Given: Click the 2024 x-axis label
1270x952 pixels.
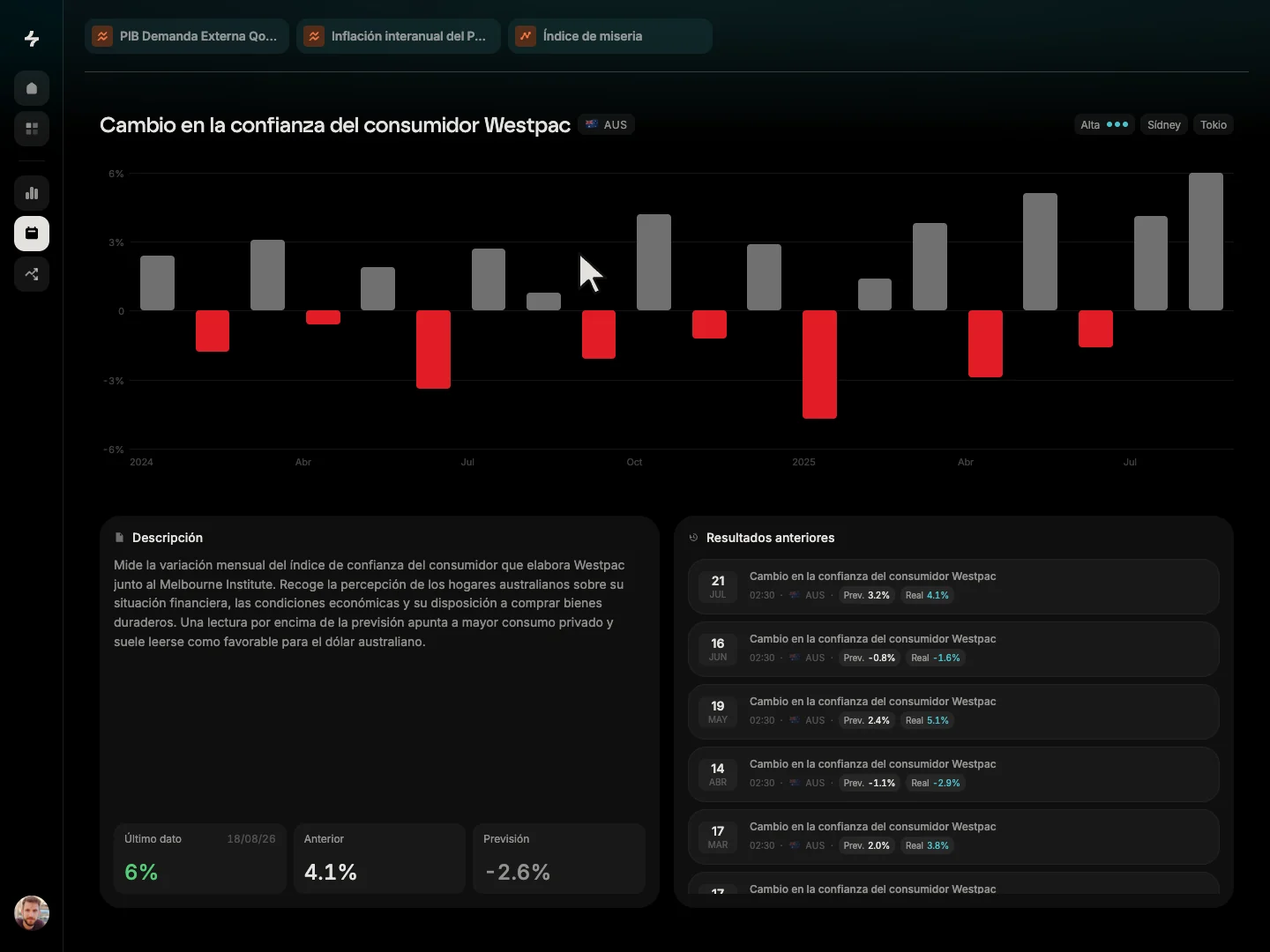Looking at the screenshot, I should (141, 462).
